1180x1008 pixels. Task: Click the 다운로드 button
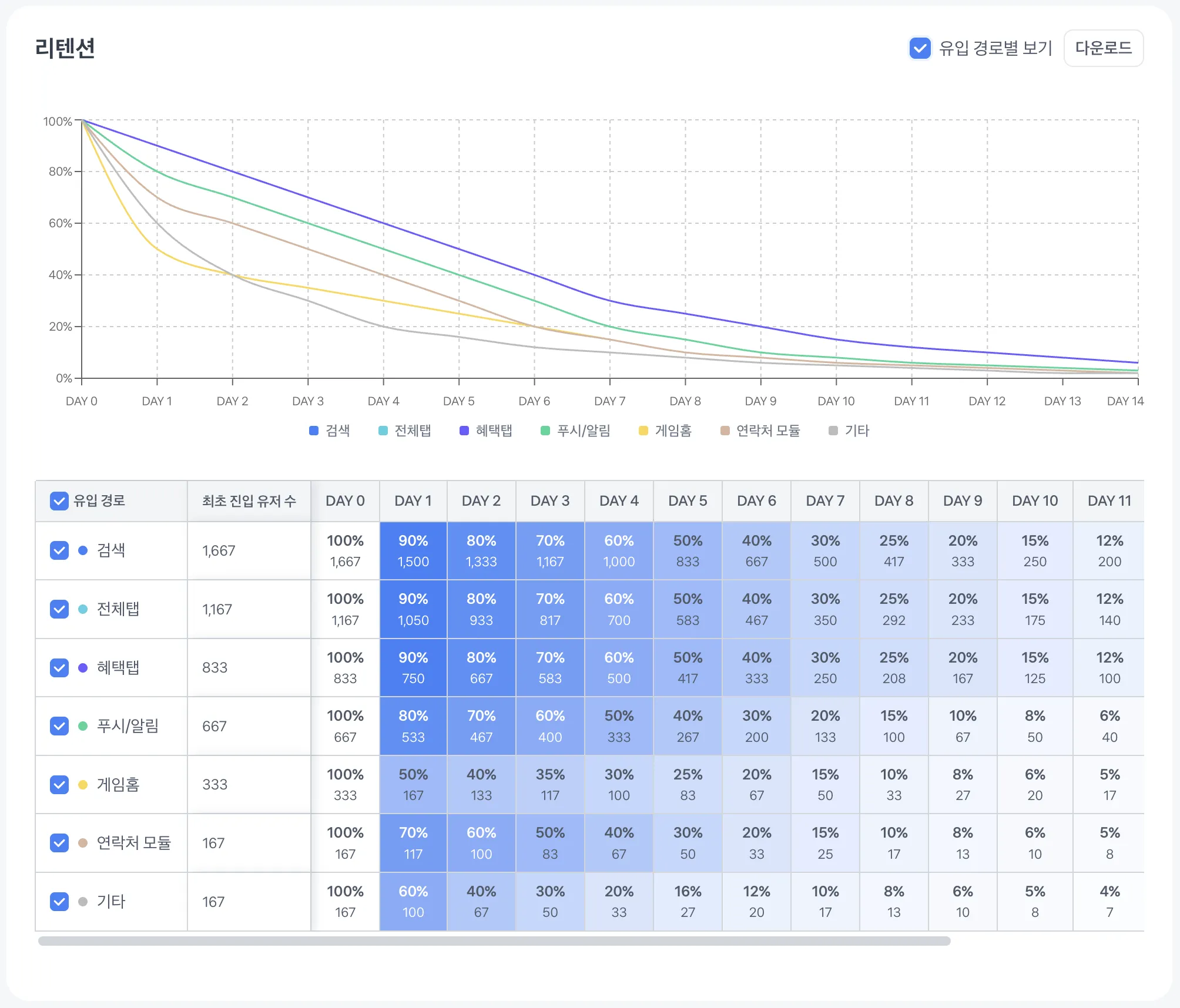pyautogui.click(x=1103, y=48)
